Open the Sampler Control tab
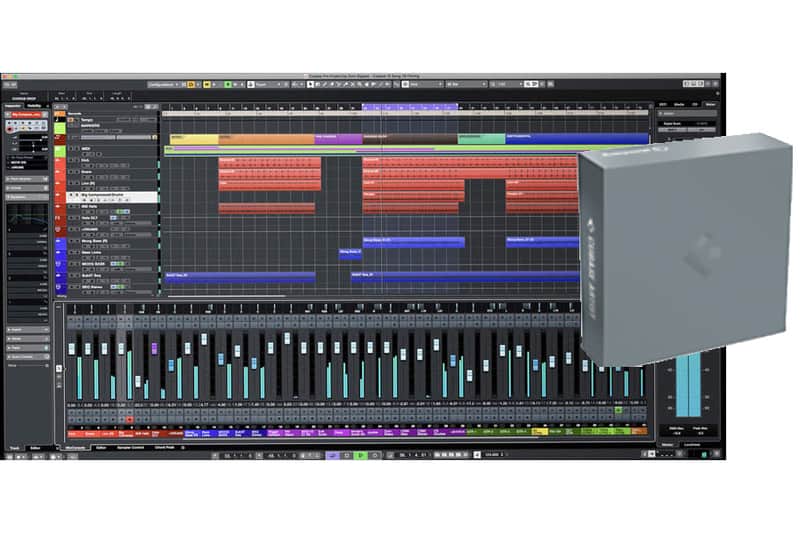 pos(131,448)
